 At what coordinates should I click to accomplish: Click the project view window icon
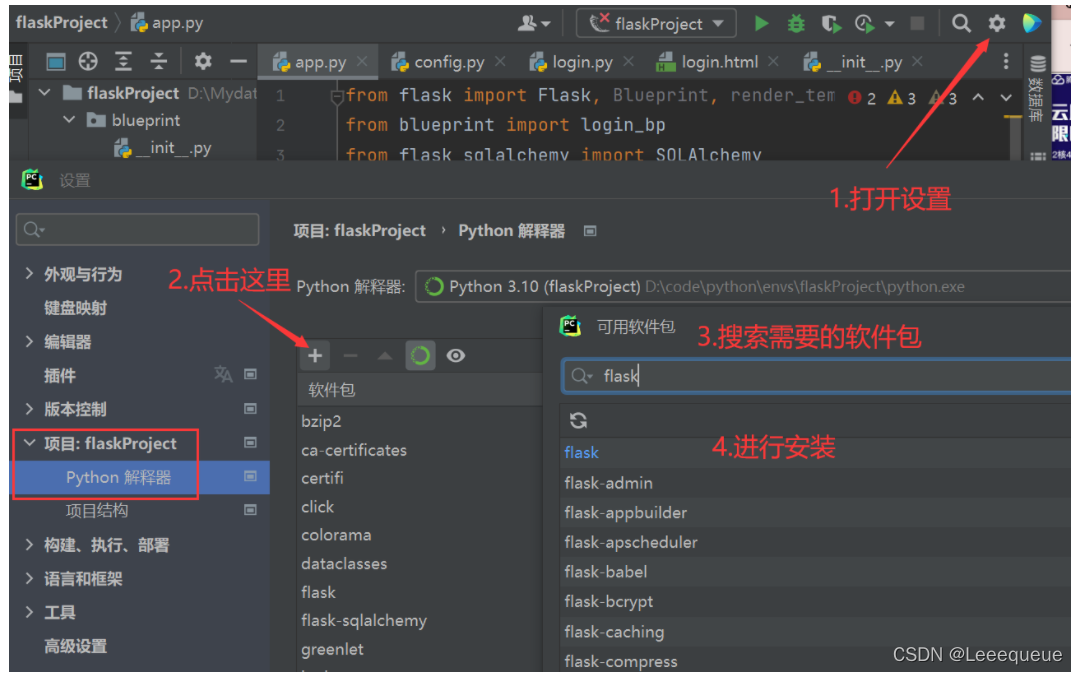56,62
